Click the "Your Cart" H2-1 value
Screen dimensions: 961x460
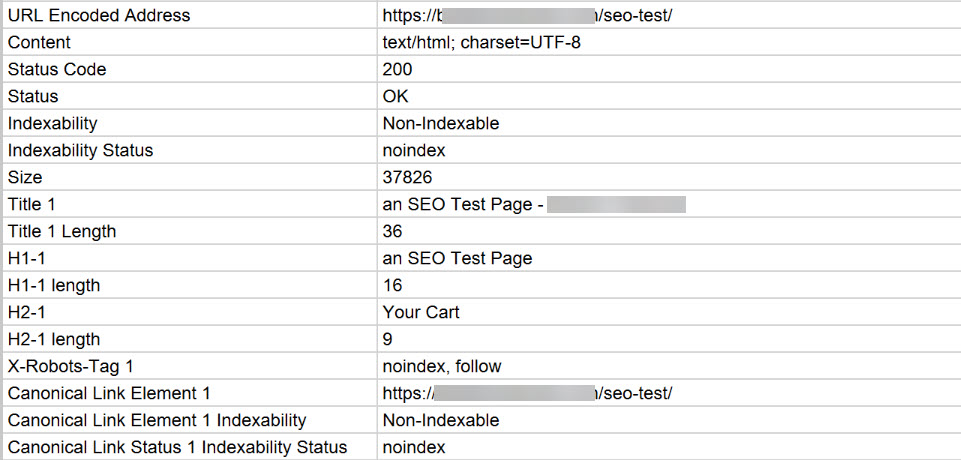click(421, 312)
